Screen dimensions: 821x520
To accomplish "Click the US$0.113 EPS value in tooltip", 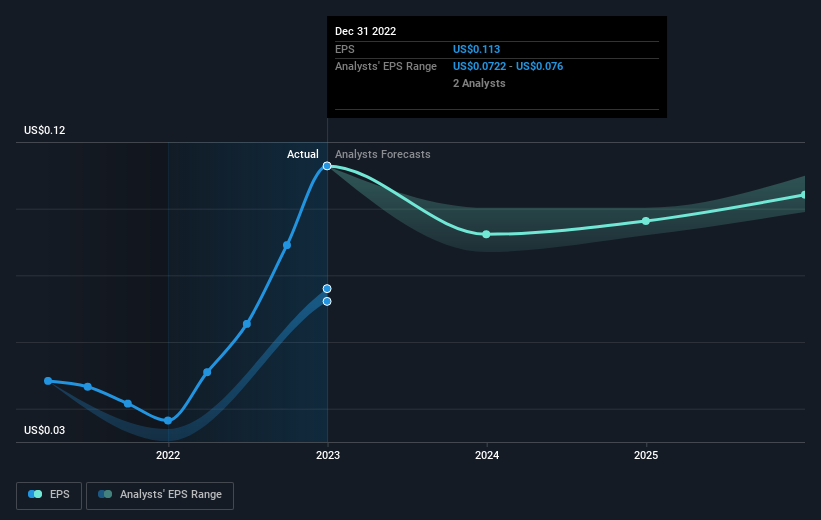I will click(476, 49).
